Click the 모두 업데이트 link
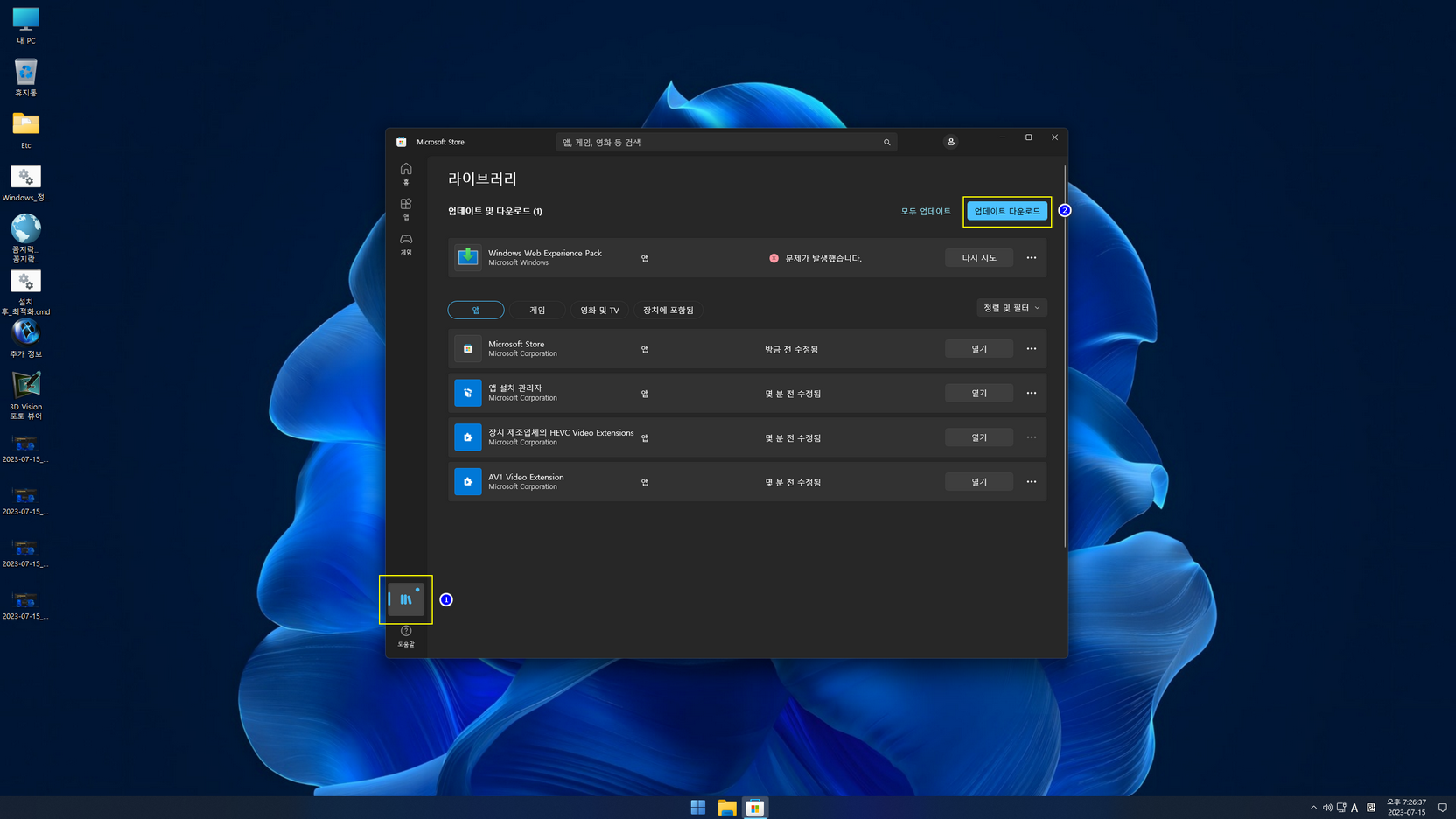 click(926, 211)
